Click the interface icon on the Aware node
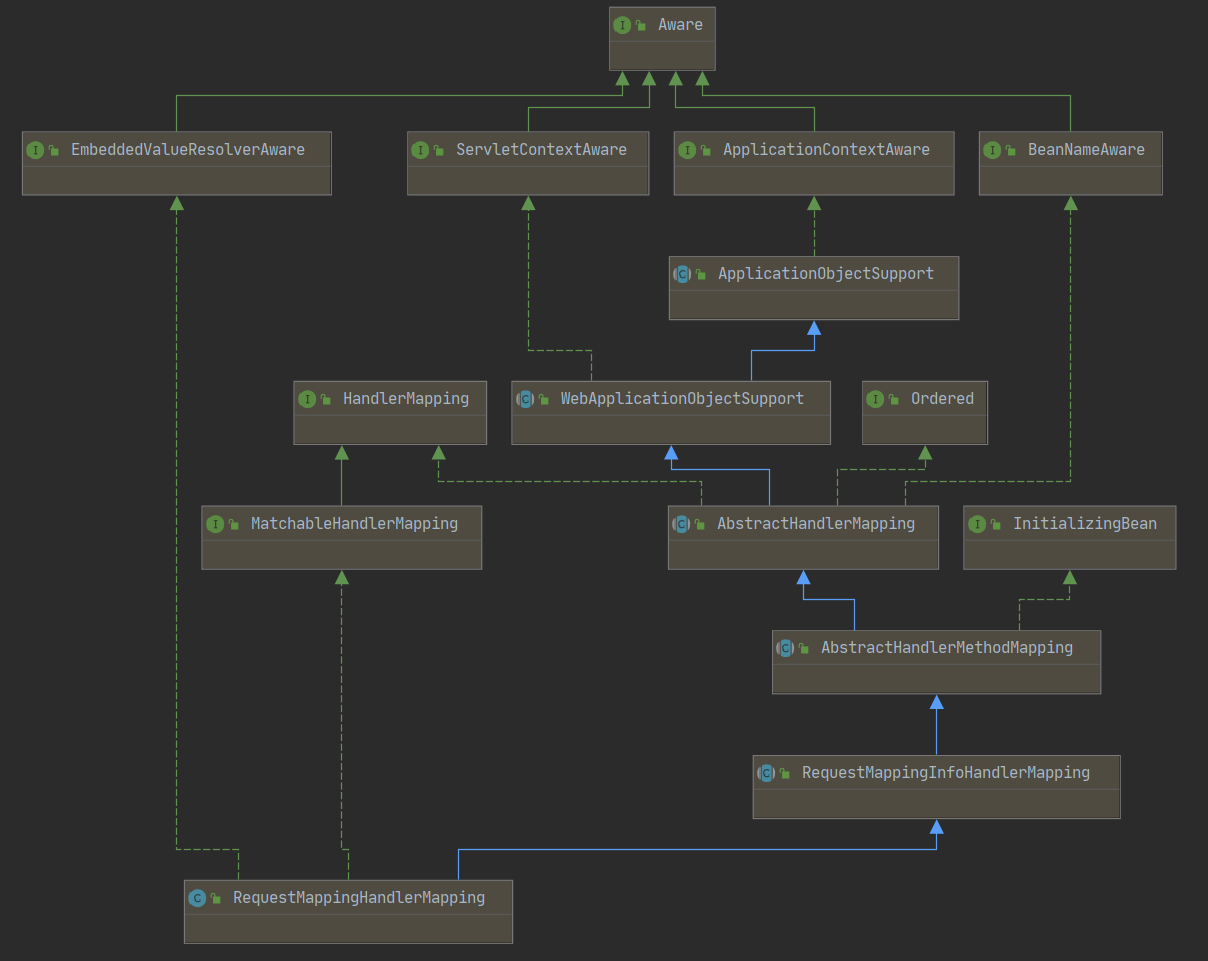This screenshot has height=961, width=1208. (623, 24)
